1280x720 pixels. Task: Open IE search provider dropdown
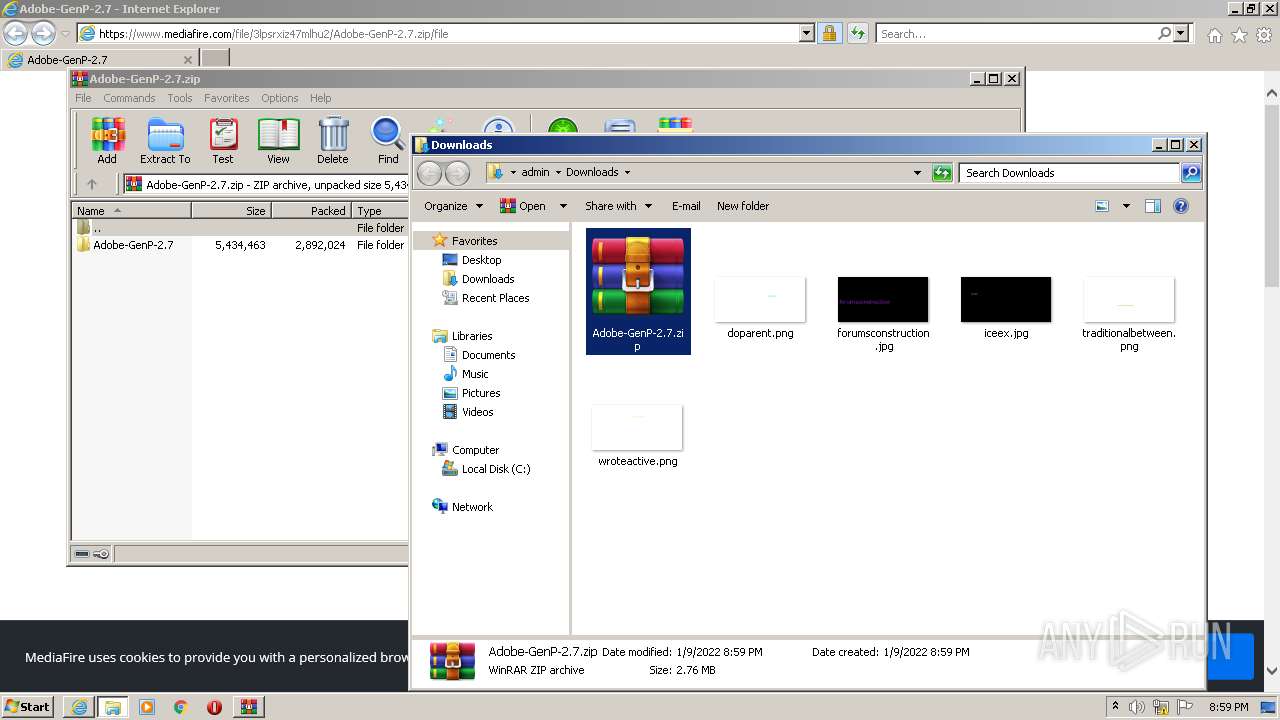pyautogui.click(x=1182, y=34)
